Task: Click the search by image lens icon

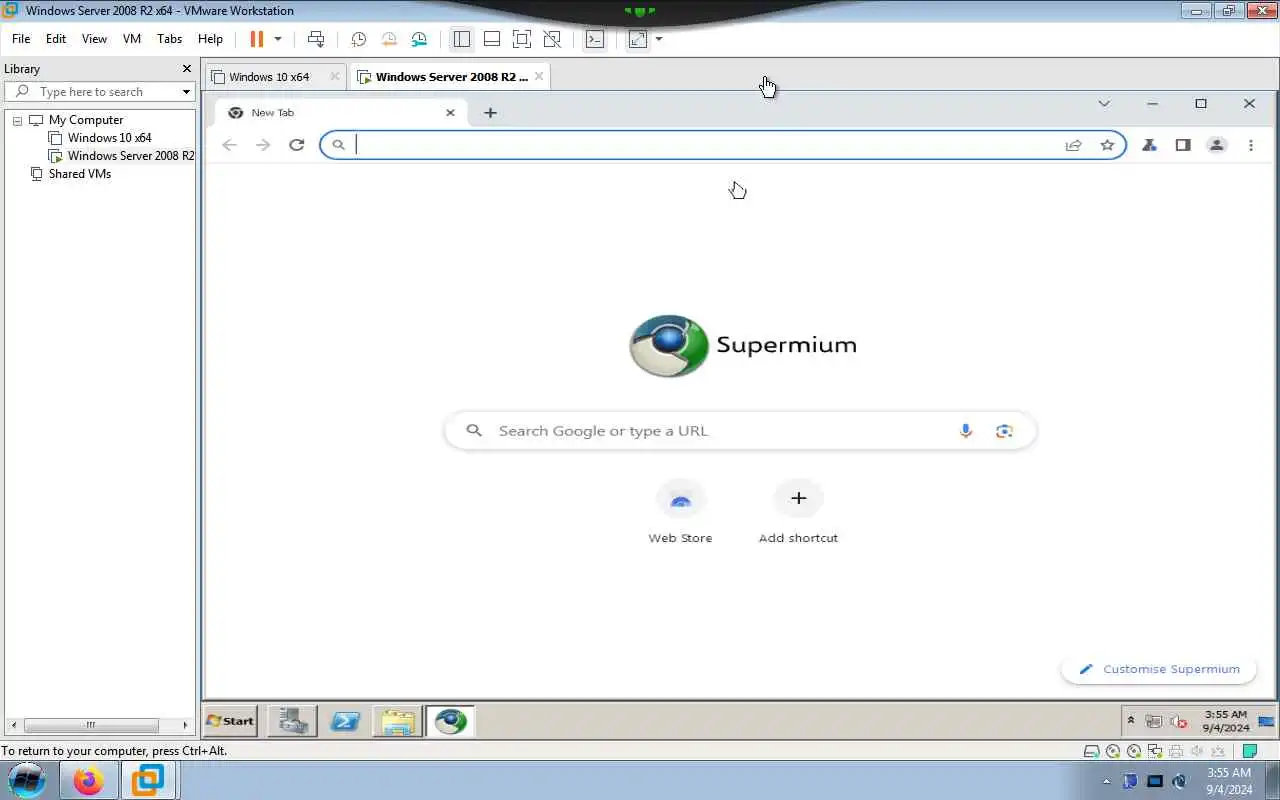Action: coord(1004,431)
